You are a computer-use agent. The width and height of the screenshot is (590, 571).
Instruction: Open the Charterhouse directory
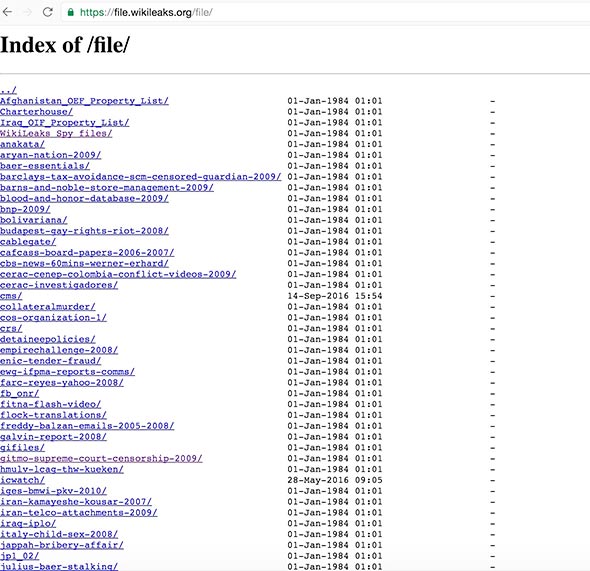point(36,112)
